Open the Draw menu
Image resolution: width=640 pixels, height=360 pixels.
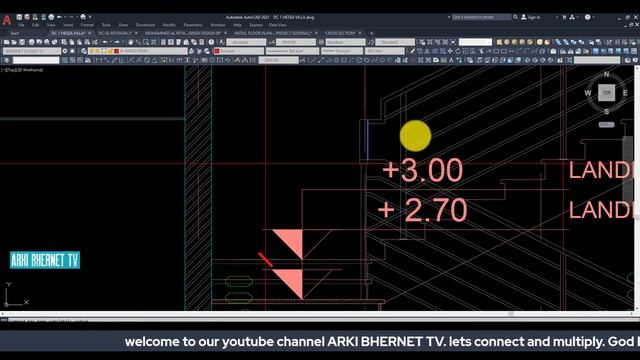tap(123, 25)
